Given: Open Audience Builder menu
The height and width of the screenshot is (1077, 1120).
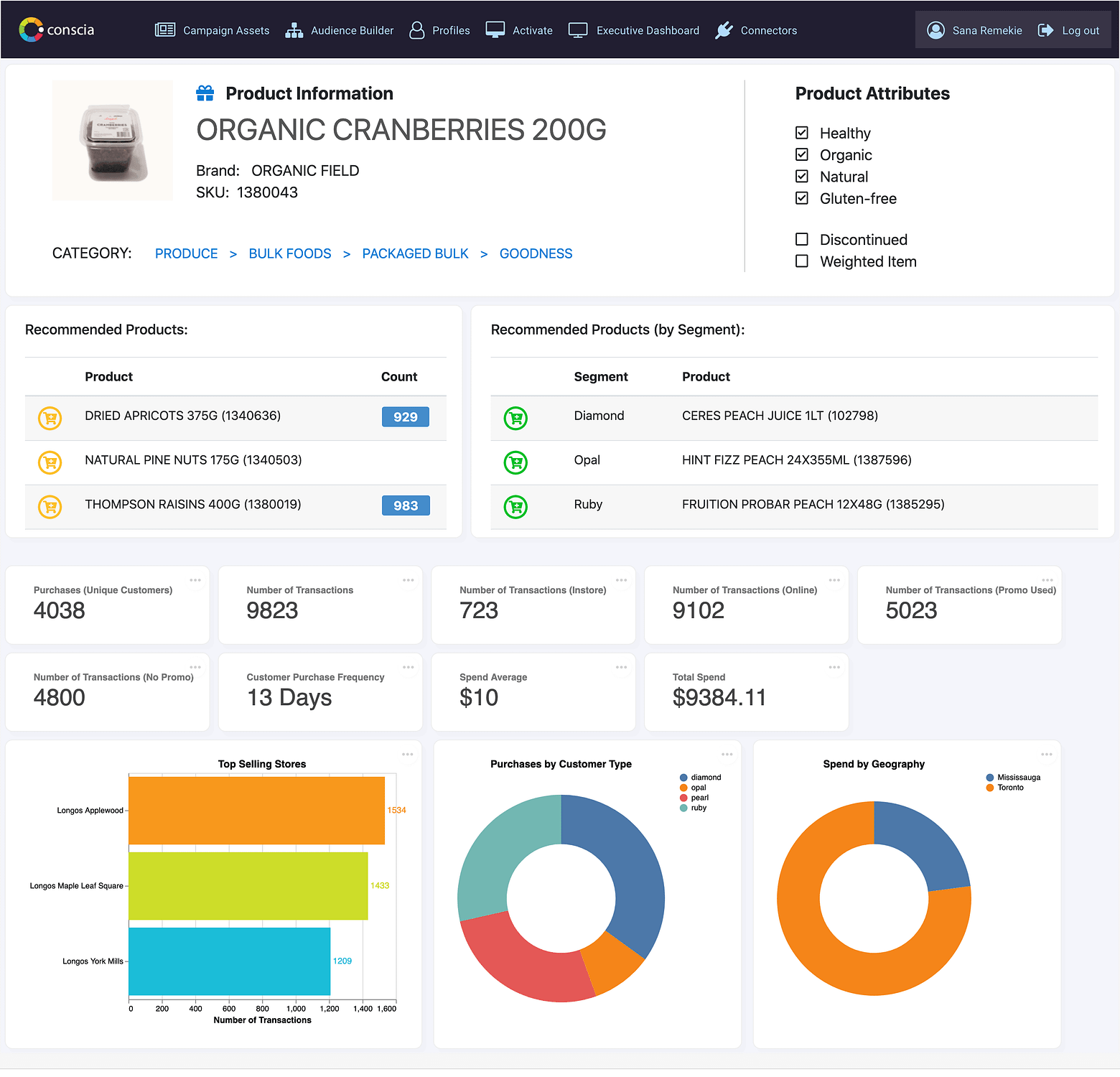Looking at the screenshot, I should [352, 30].
